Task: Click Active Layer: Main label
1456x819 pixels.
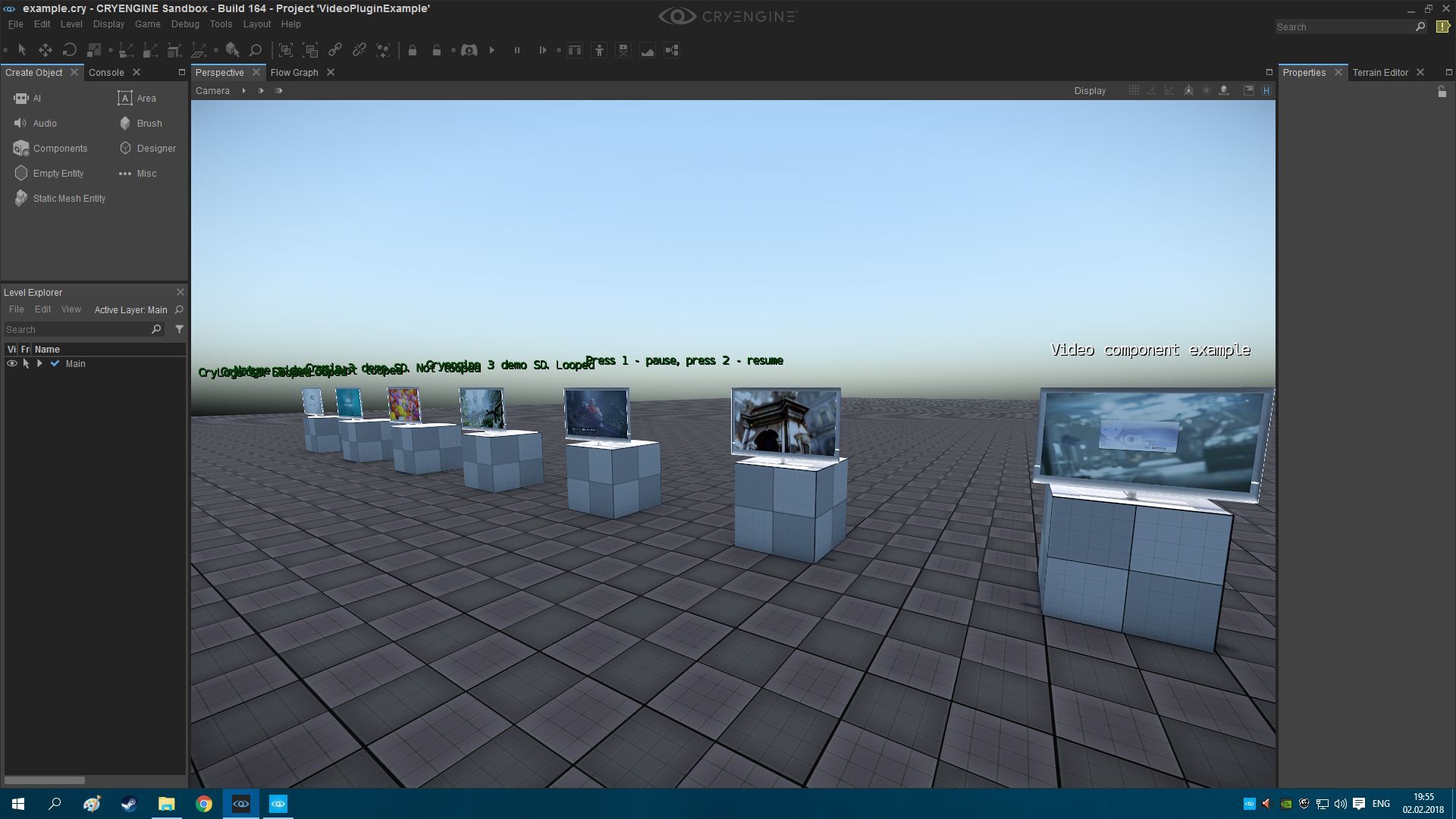Action: (130, 310)
